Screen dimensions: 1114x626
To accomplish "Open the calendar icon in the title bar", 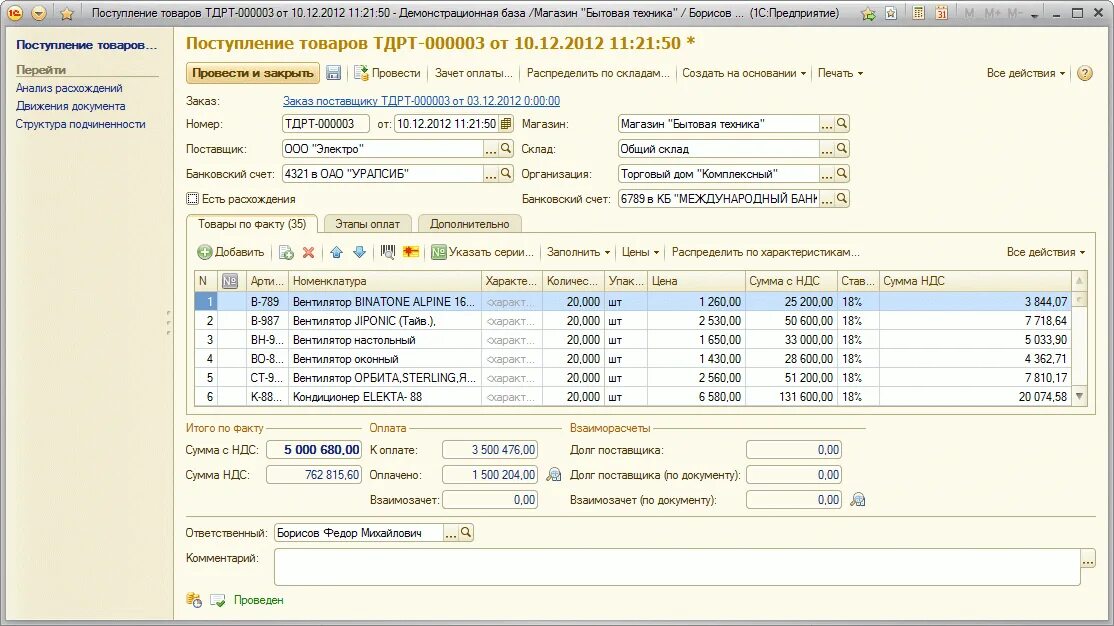I will pos(941,13).
